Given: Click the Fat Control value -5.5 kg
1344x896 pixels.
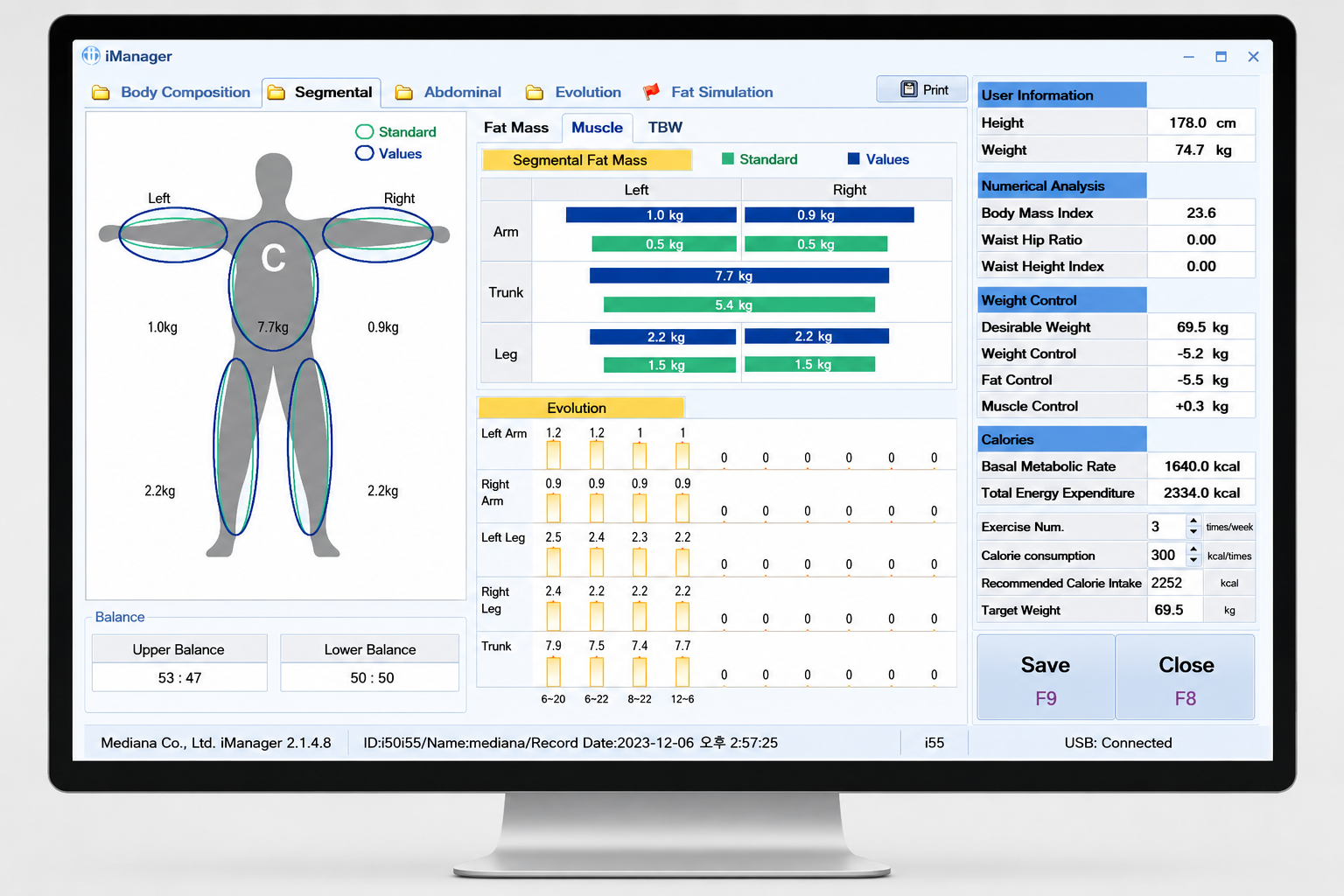Looking at the screenshot, I should pyautogui.click(x=1201, y=380).
